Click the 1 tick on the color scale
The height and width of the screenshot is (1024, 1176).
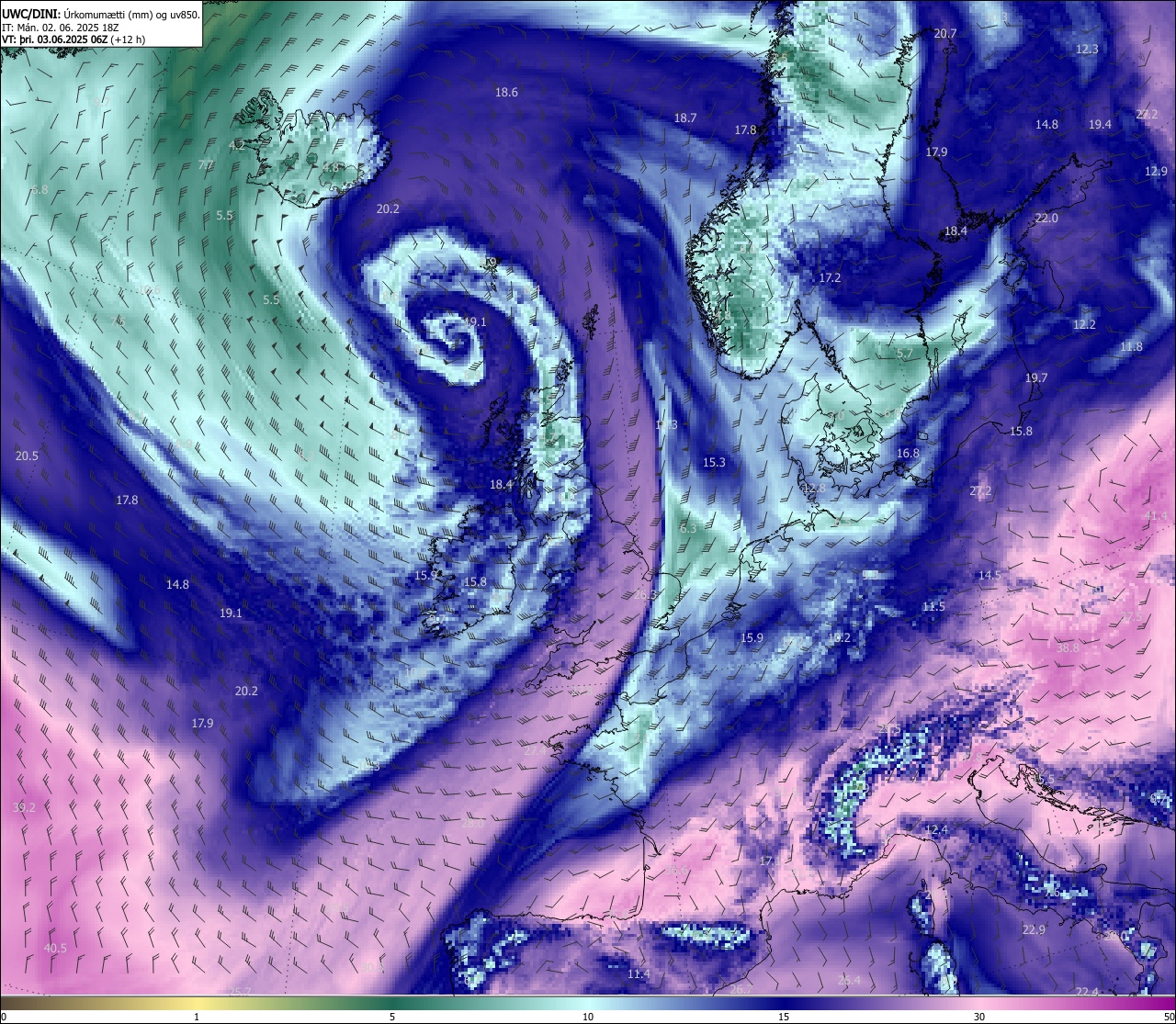click(197, 1017)
